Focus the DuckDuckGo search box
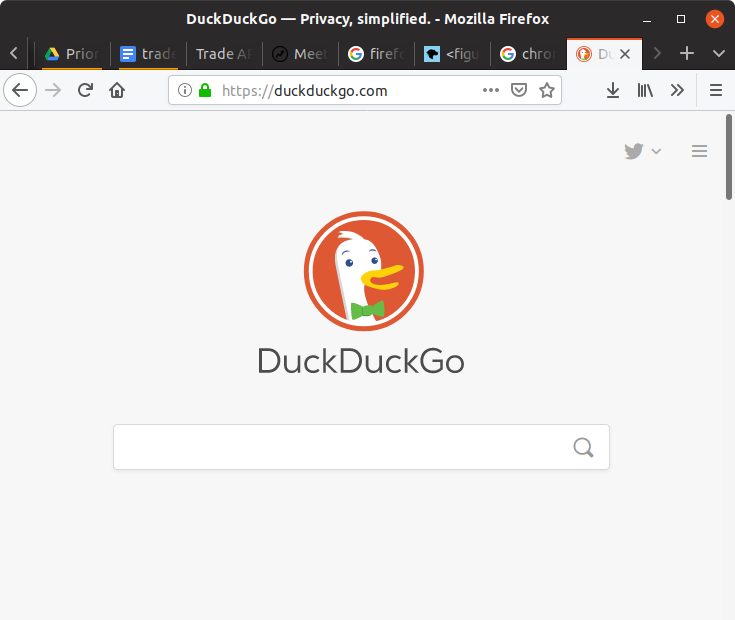The image size is (735, 620). pyautogui.click(x=361, y=447)
